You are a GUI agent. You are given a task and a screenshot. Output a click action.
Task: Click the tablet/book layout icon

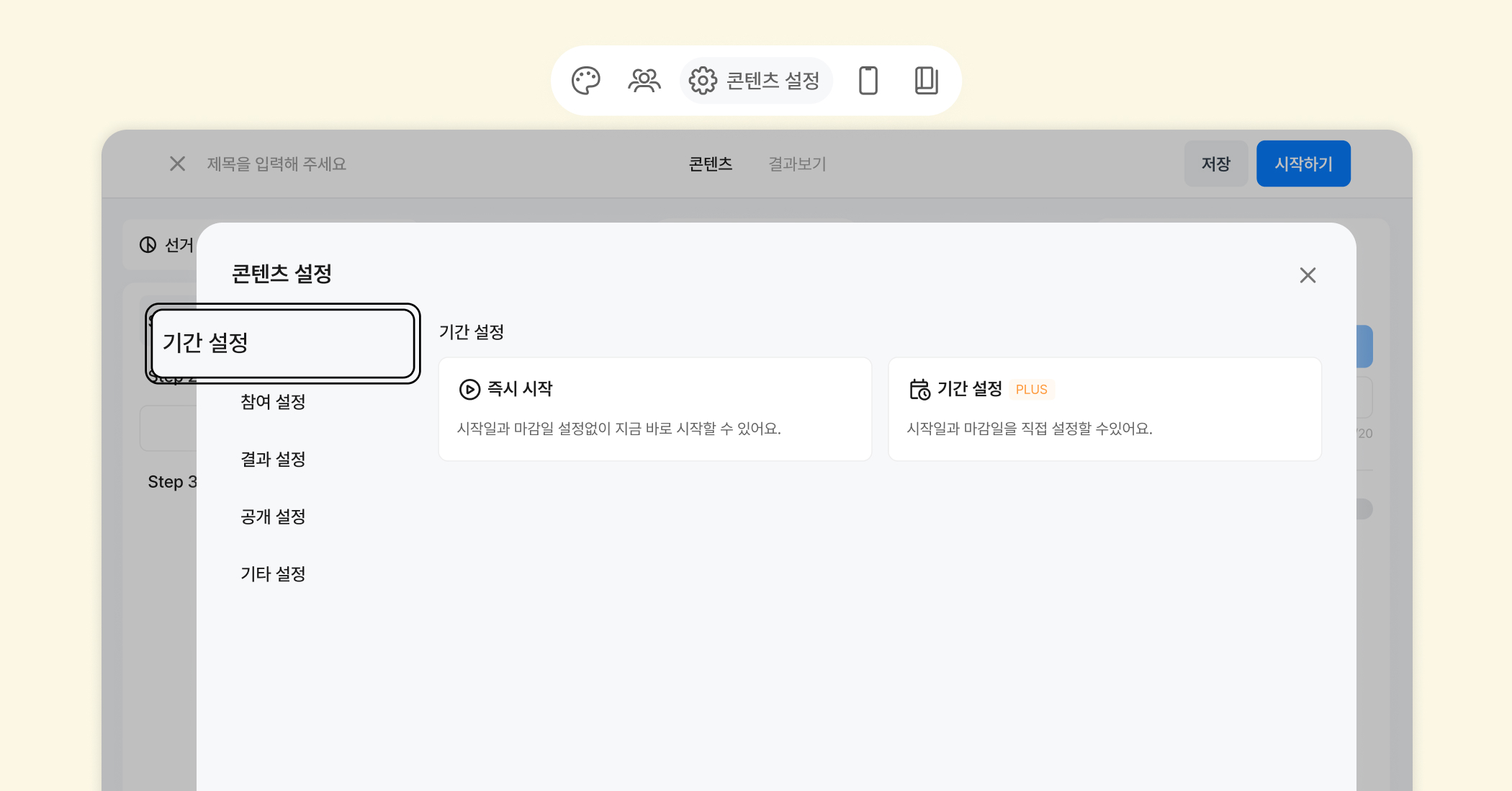pyautogui.click(x=926, y=81)
